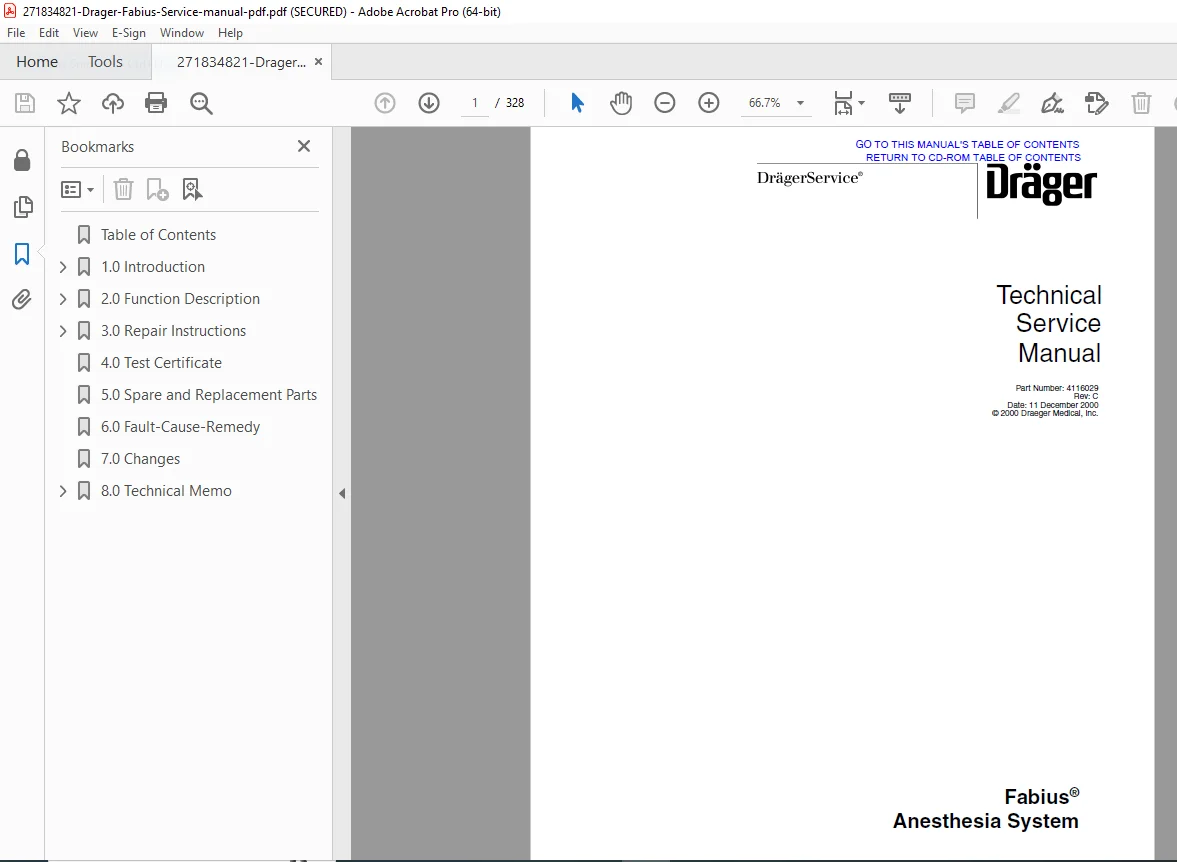Open the zoom level dropdown arrow
Image resolution: width=1177 pixels, height=862 pixels.
pos(800,103)
